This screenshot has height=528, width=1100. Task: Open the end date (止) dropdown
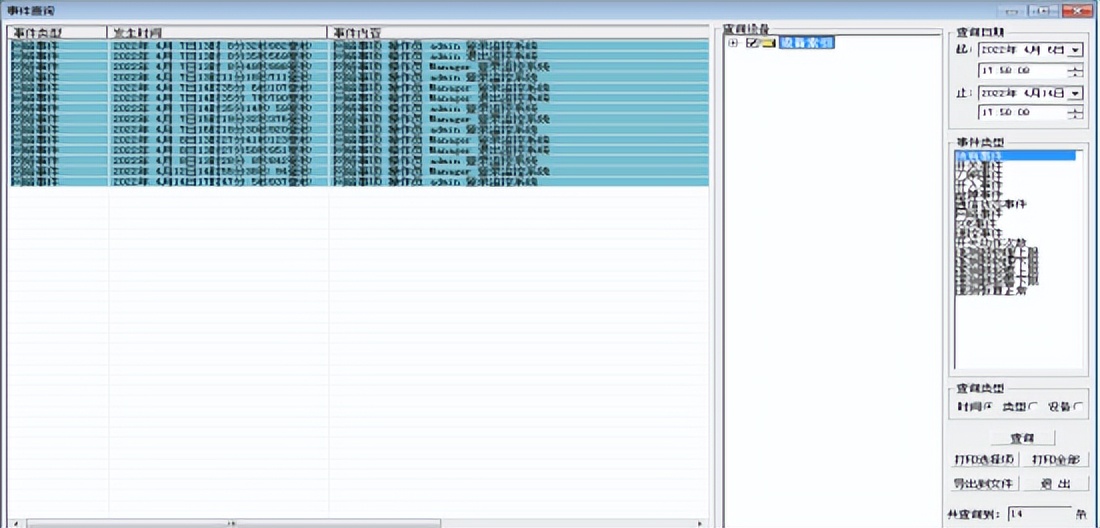pyautogui.click(x=1077, y=93)
